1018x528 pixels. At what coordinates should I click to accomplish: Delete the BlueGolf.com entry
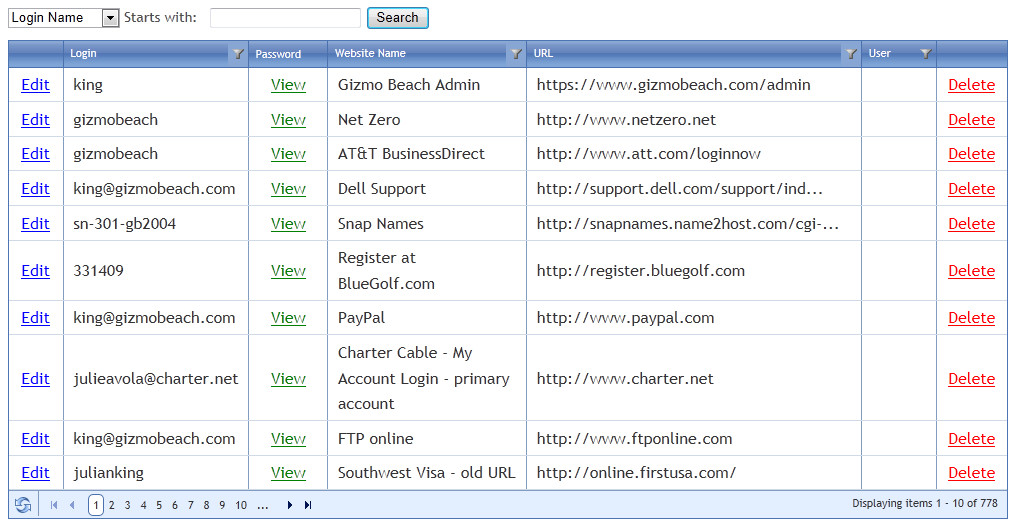click(x=971, y=271)
